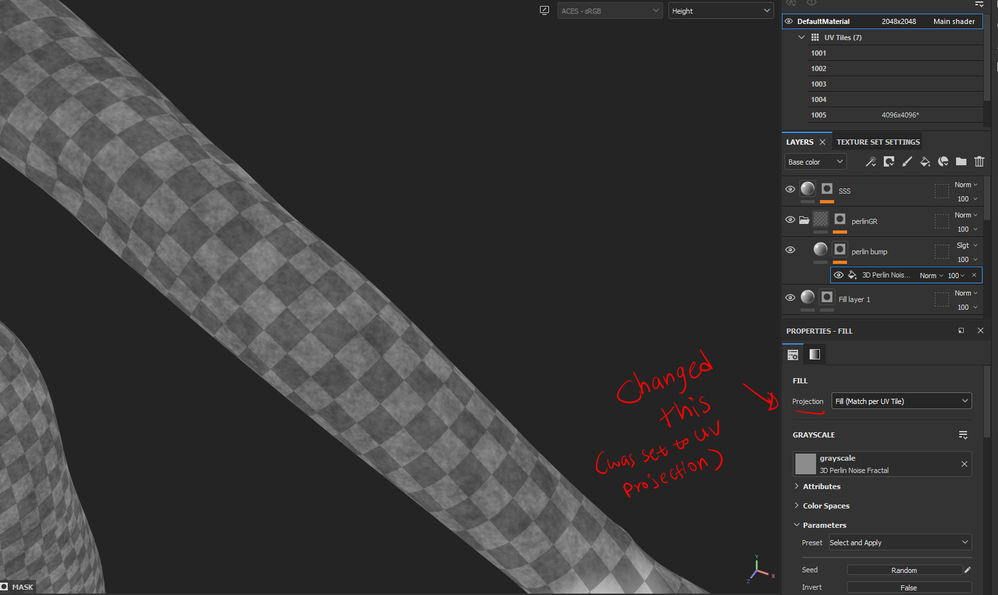Image resolution: width=998 pixels, height=595 pixels.
Task: Open the perlin bump Slgt blend mode dropdown
Action: point(966,246)
